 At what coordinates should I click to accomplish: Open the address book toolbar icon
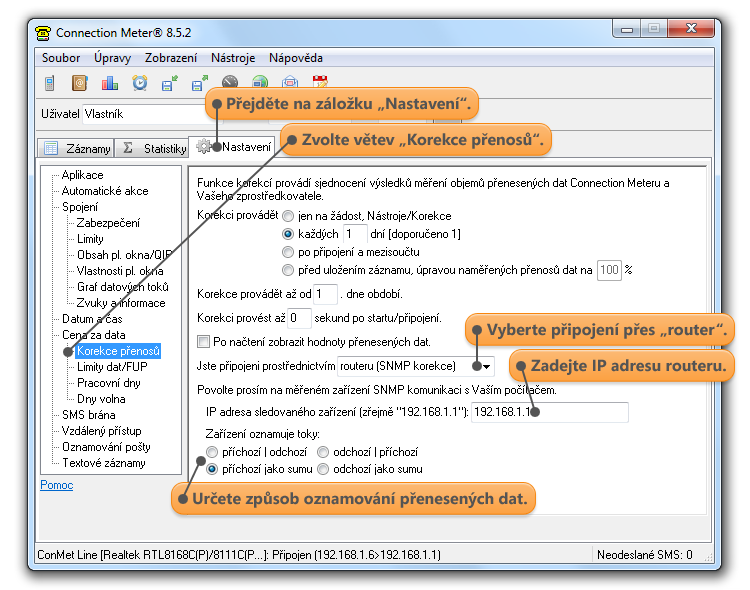pyautogui.click(x=79, y=83)
